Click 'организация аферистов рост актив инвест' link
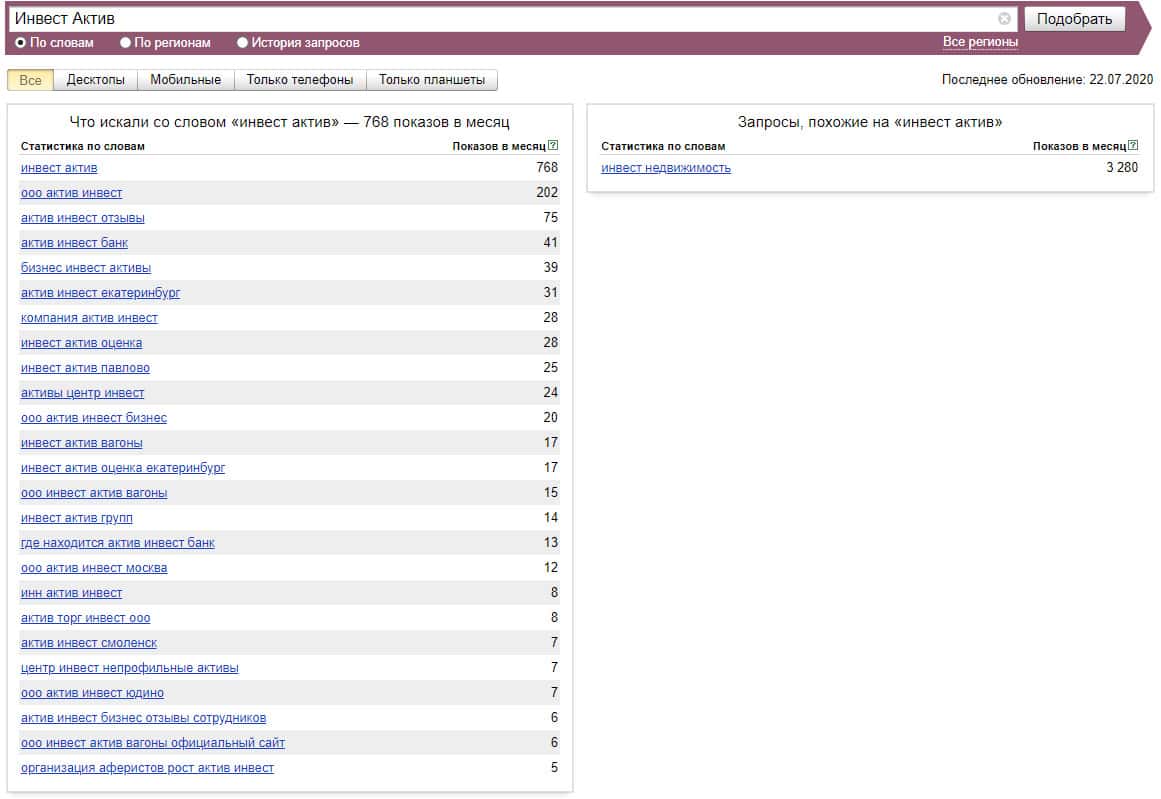 (x=147, y=768)
